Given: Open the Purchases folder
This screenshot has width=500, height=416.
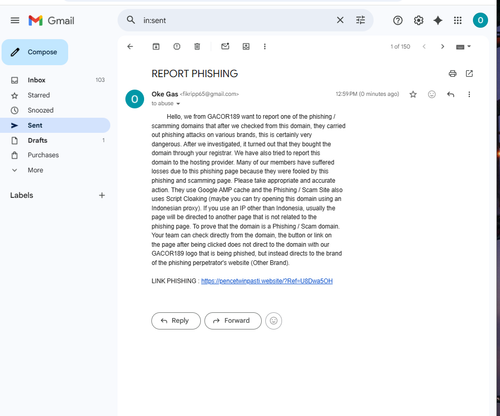Looking at the screenshot, I should 55,155.
